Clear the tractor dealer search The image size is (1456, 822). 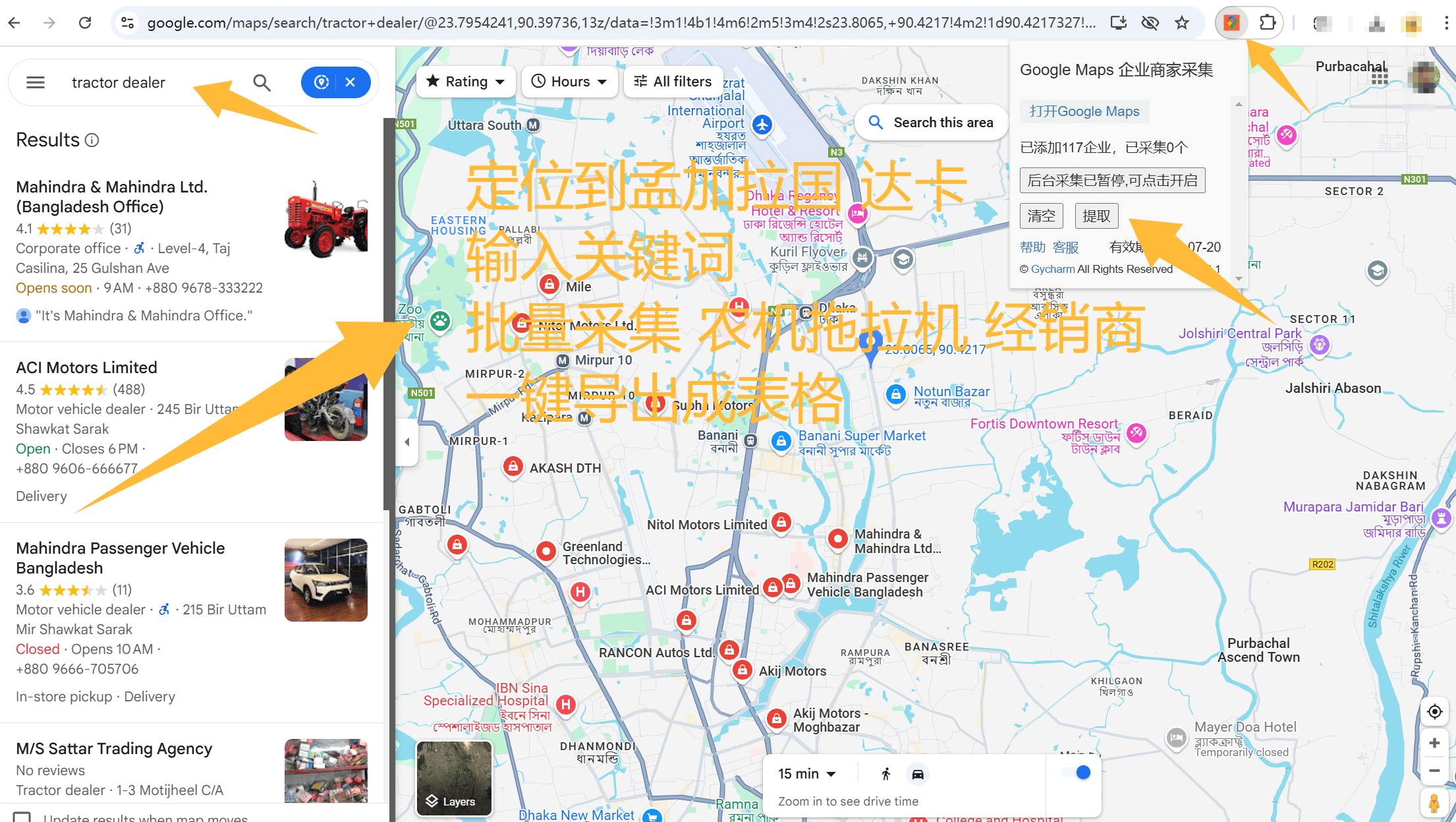click(350, 82)
